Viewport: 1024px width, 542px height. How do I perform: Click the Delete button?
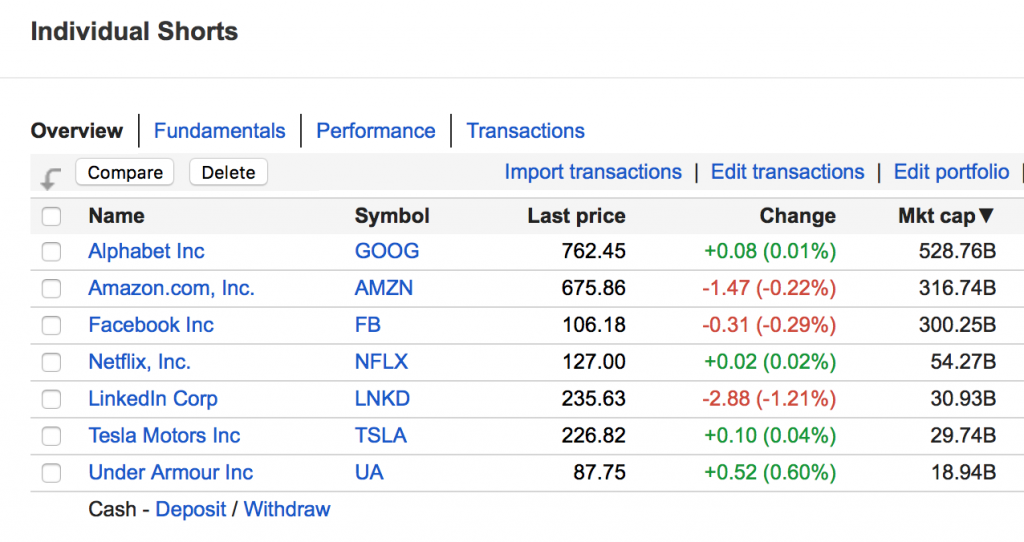point(228,173)
